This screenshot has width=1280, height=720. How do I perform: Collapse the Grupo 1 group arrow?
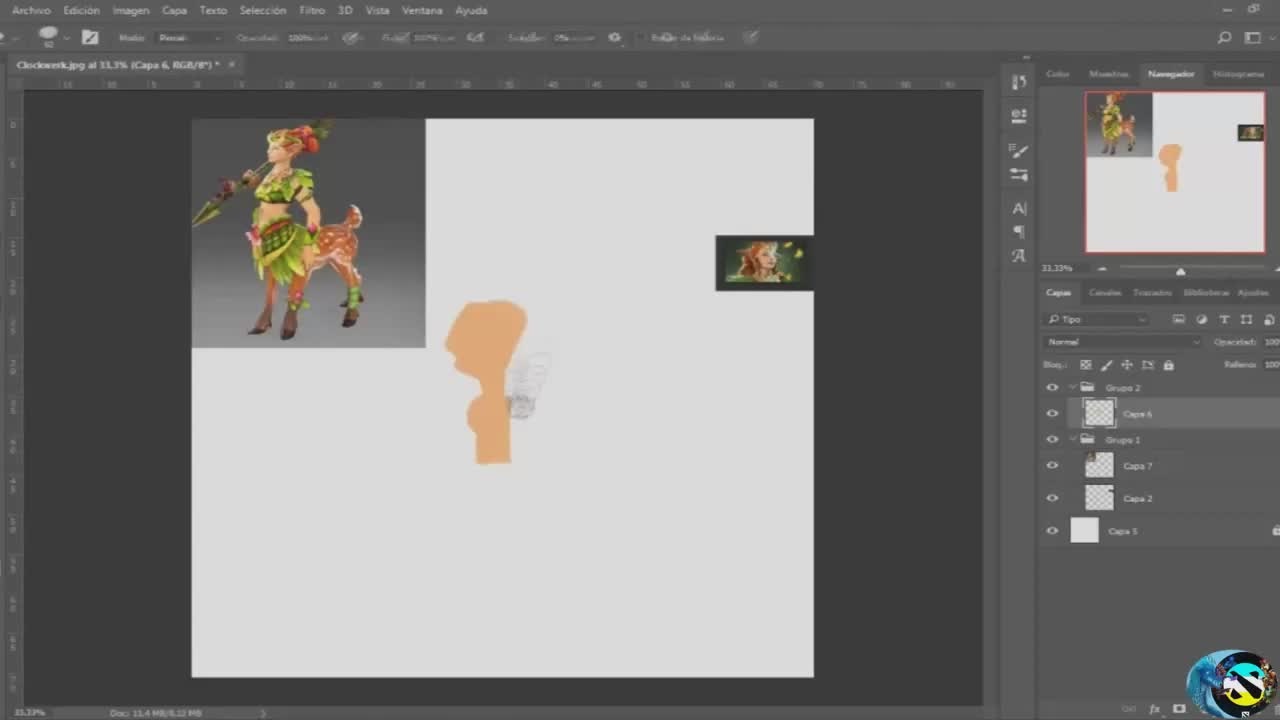(x=1073, y=439)
